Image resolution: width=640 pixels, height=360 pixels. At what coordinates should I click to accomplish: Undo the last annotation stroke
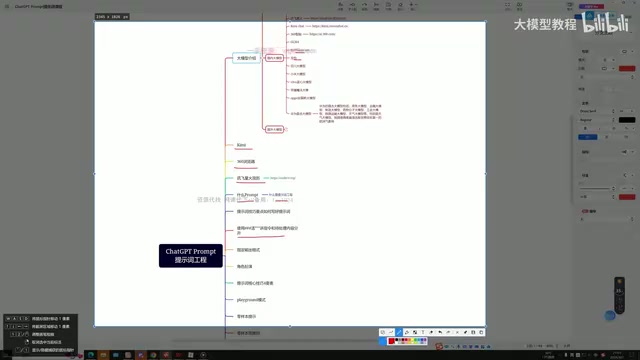[x=440, y=332]
